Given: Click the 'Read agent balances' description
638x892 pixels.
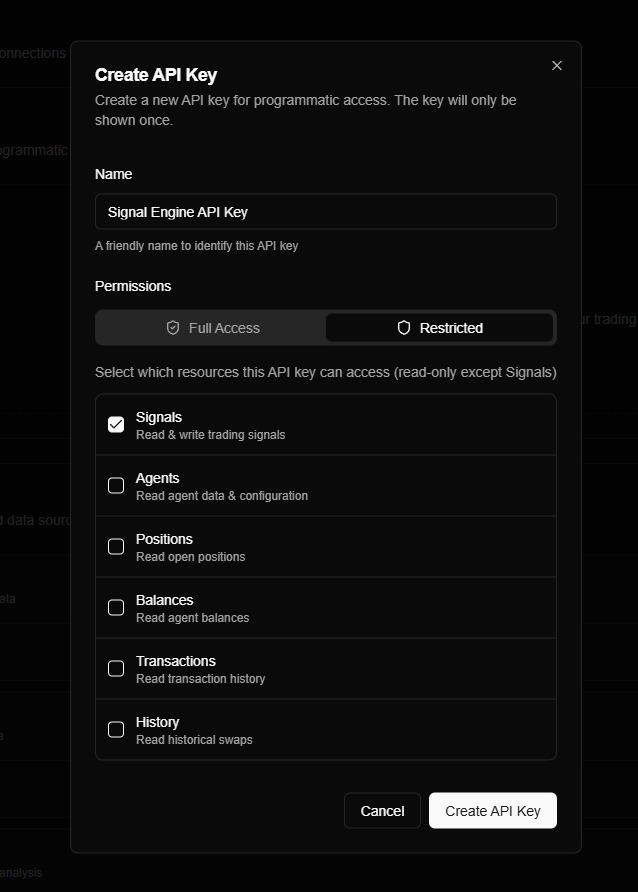Looking at the screenshot, I should tap(192, 618).
